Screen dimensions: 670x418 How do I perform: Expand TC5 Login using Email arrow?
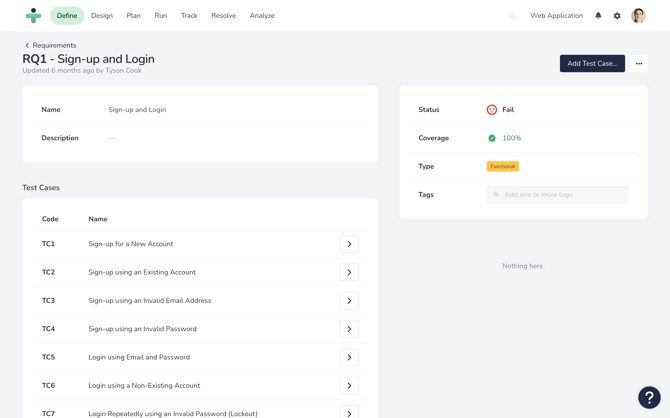tap(349, 357)
